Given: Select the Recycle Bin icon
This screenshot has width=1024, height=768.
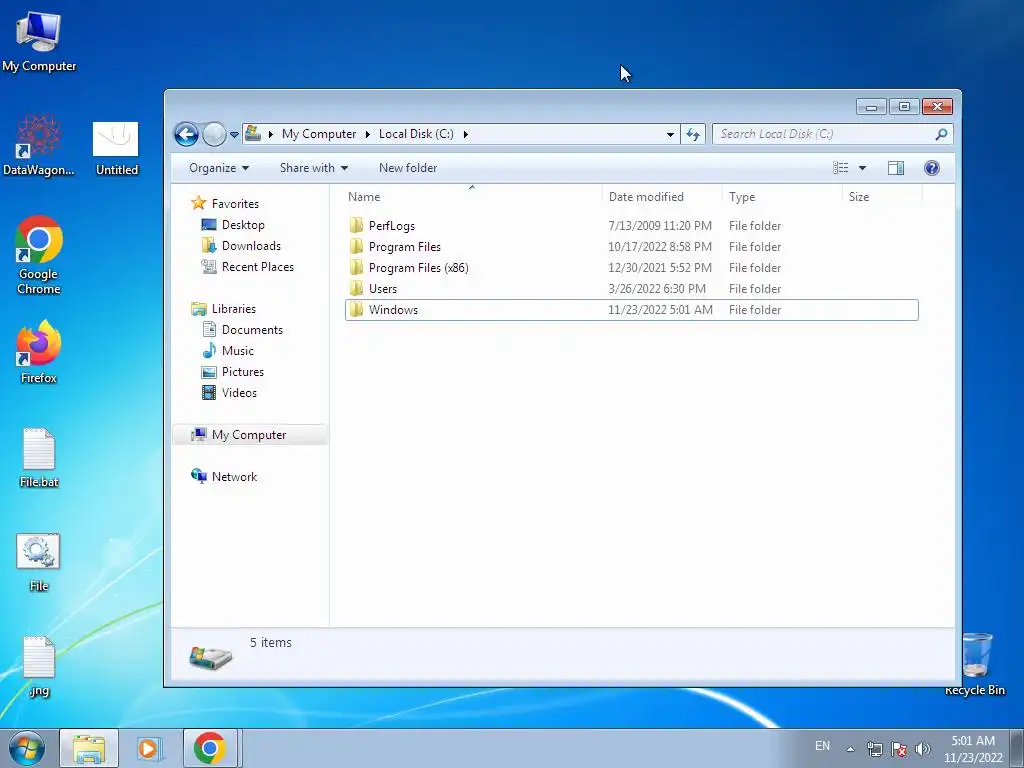Looking at the screenshot, I should point(975,664).
